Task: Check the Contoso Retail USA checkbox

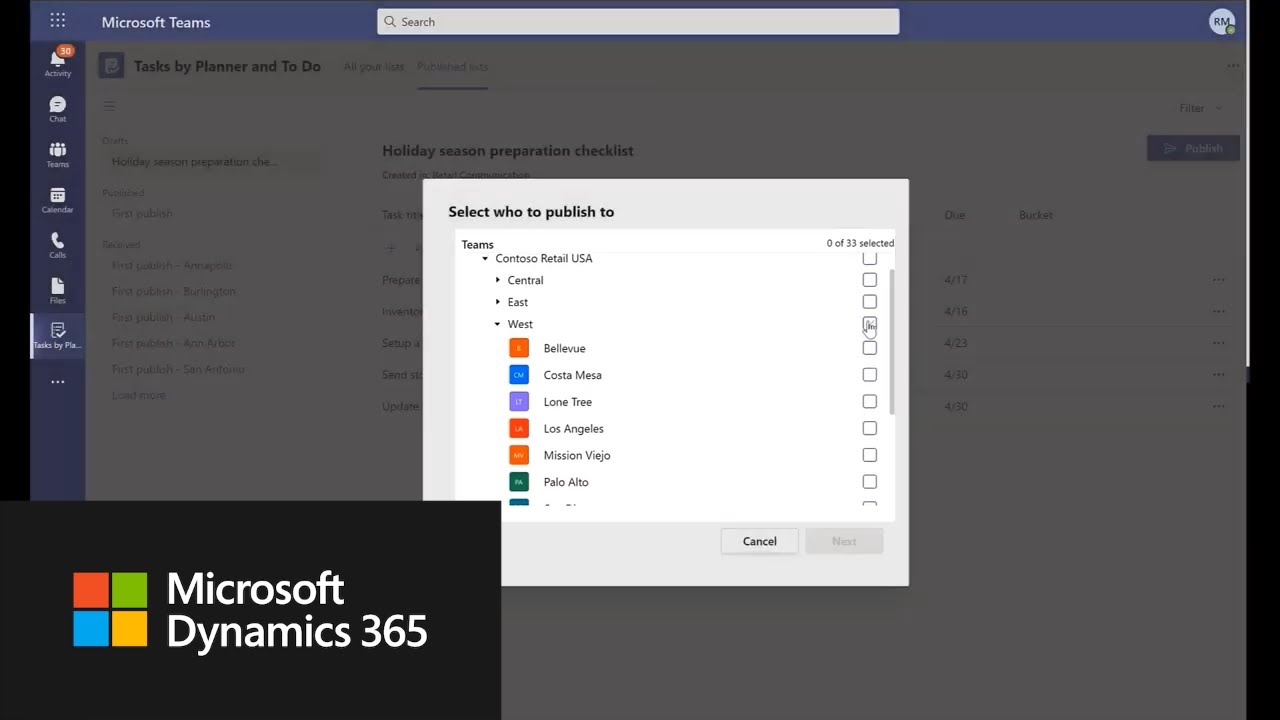Action: [x=869, y=258]
